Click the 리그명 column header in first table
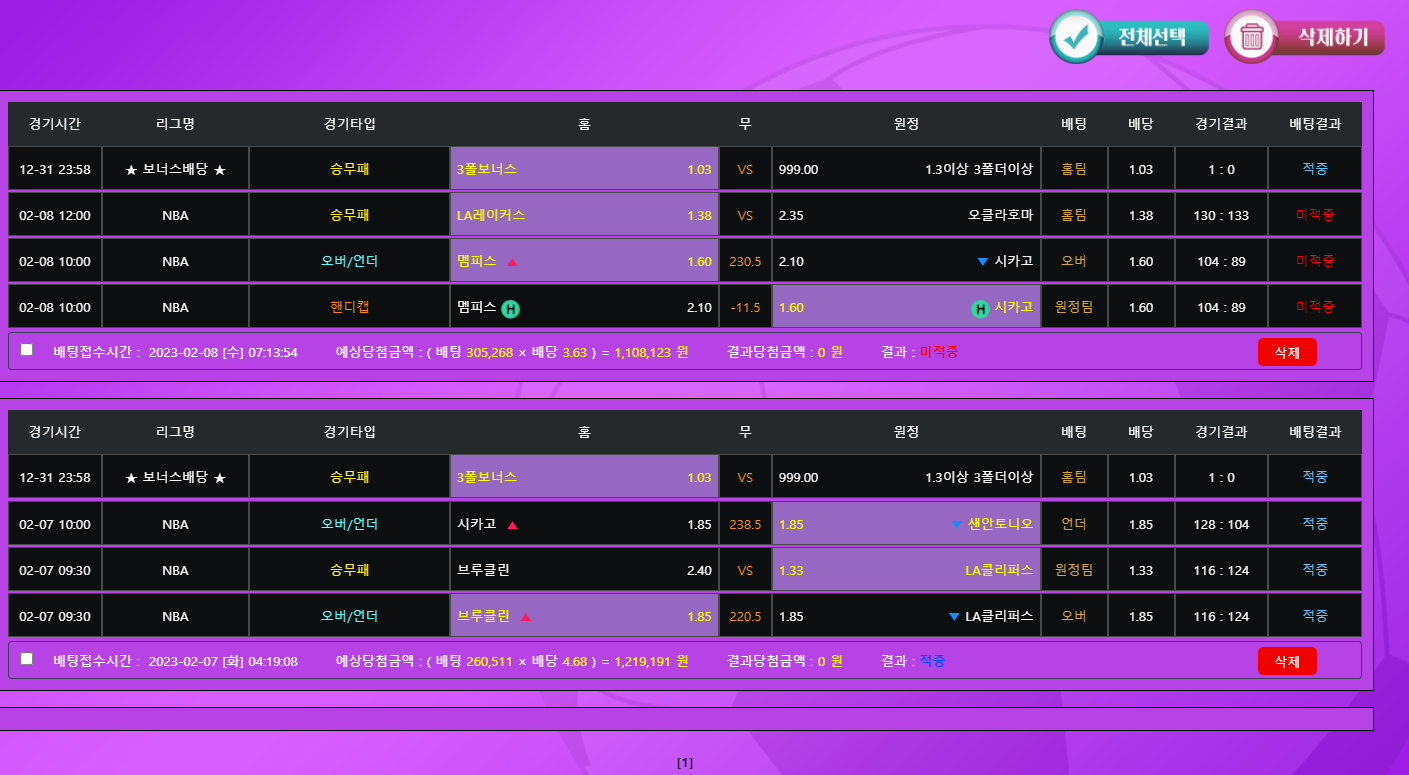Image resolution: width=1409 pixels, height=775 pixels. pyautogui.click(x=175, y=124)
